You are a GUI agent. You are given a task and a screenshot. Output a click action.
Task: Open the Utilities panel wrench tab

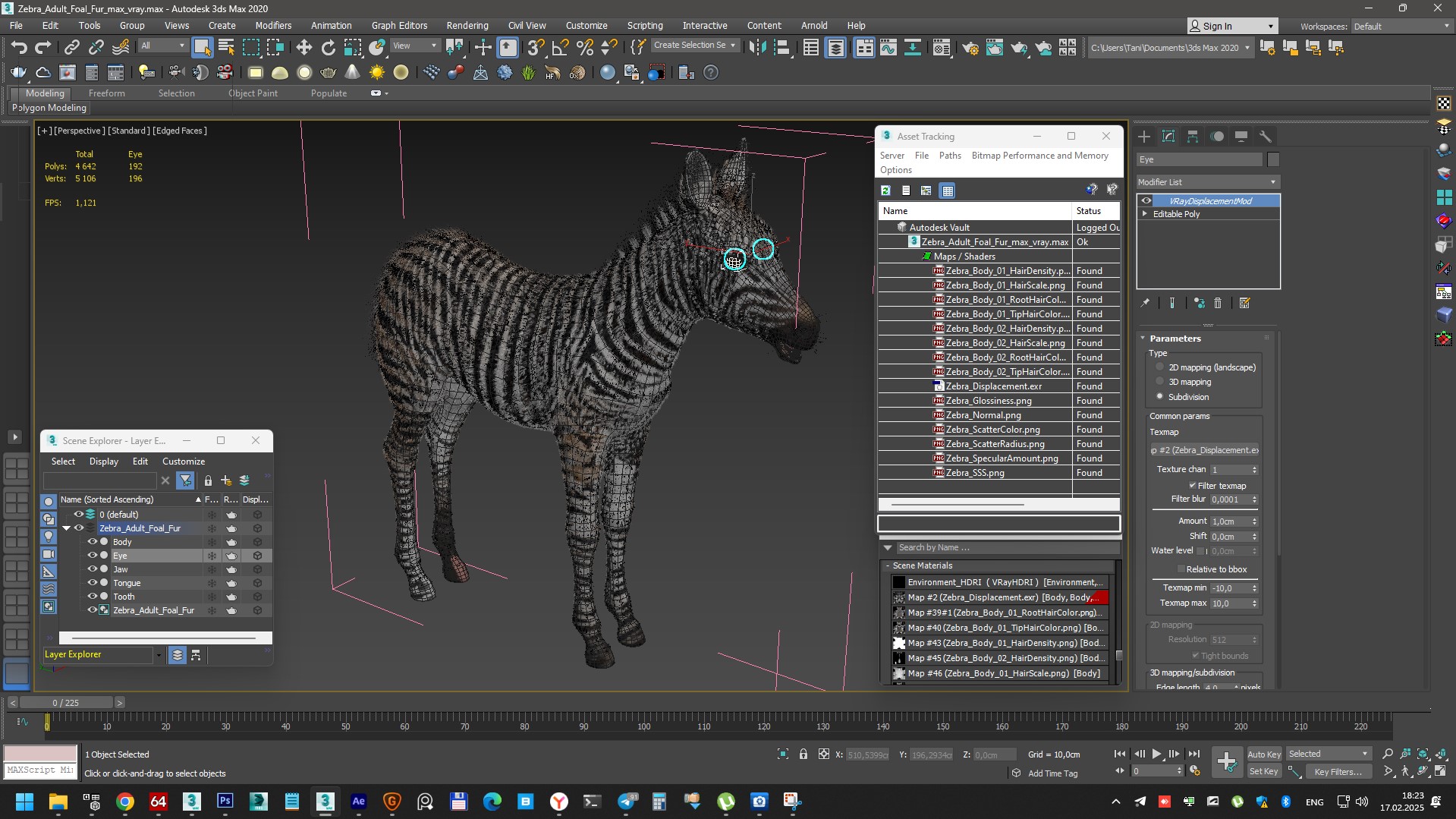pos(1266,137)
